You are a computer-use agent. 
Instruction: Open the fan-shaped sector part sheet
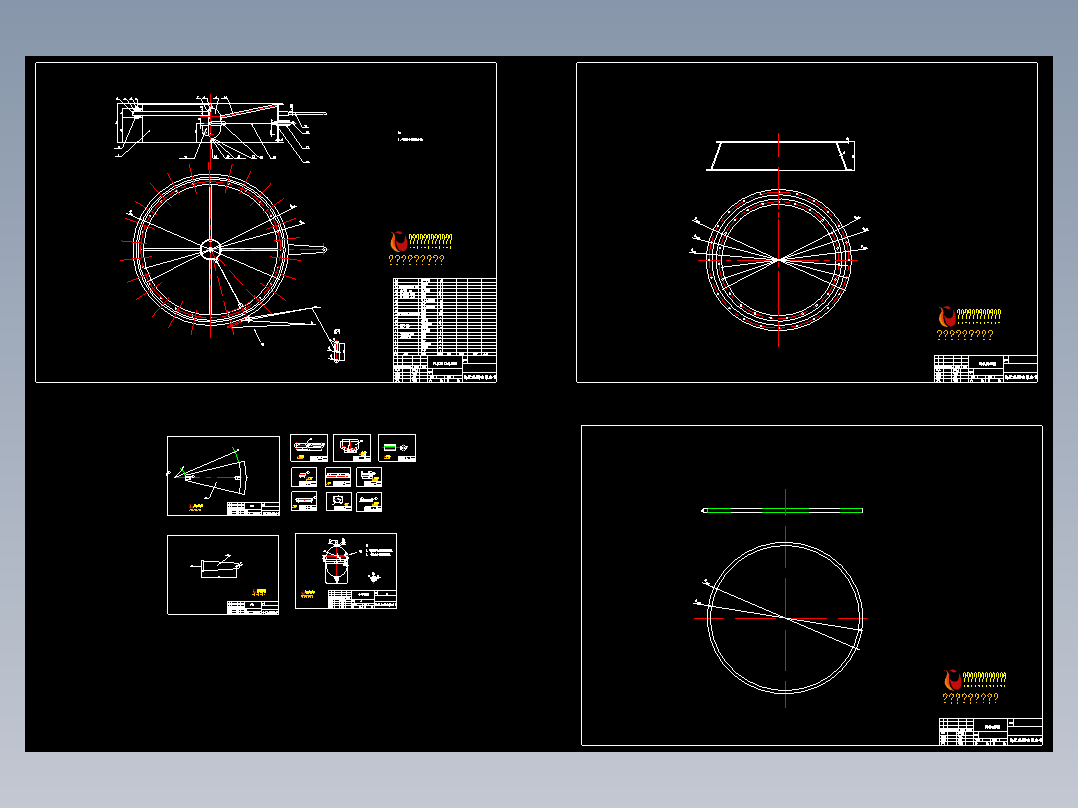tap(223, 476)
